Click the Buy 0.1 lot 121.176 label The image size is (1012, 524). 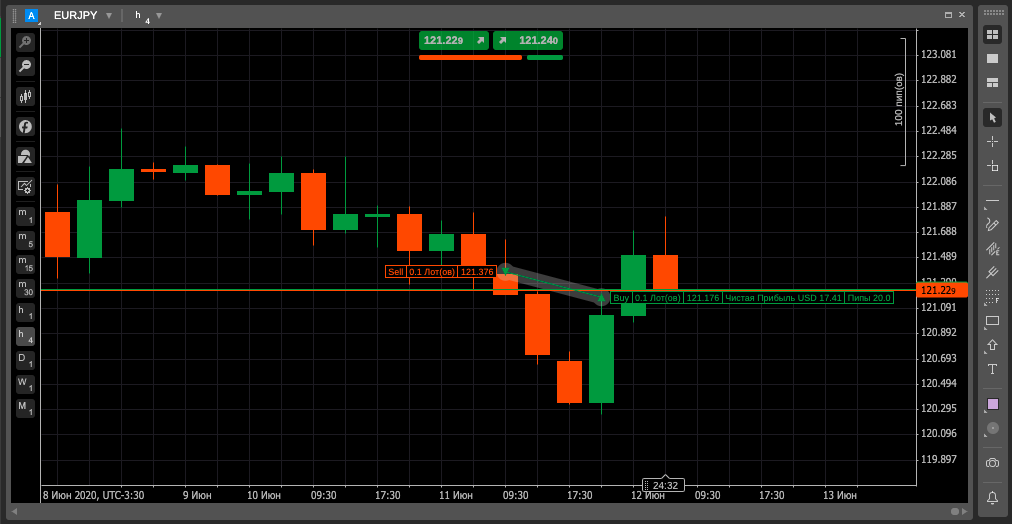pos(666,298)
